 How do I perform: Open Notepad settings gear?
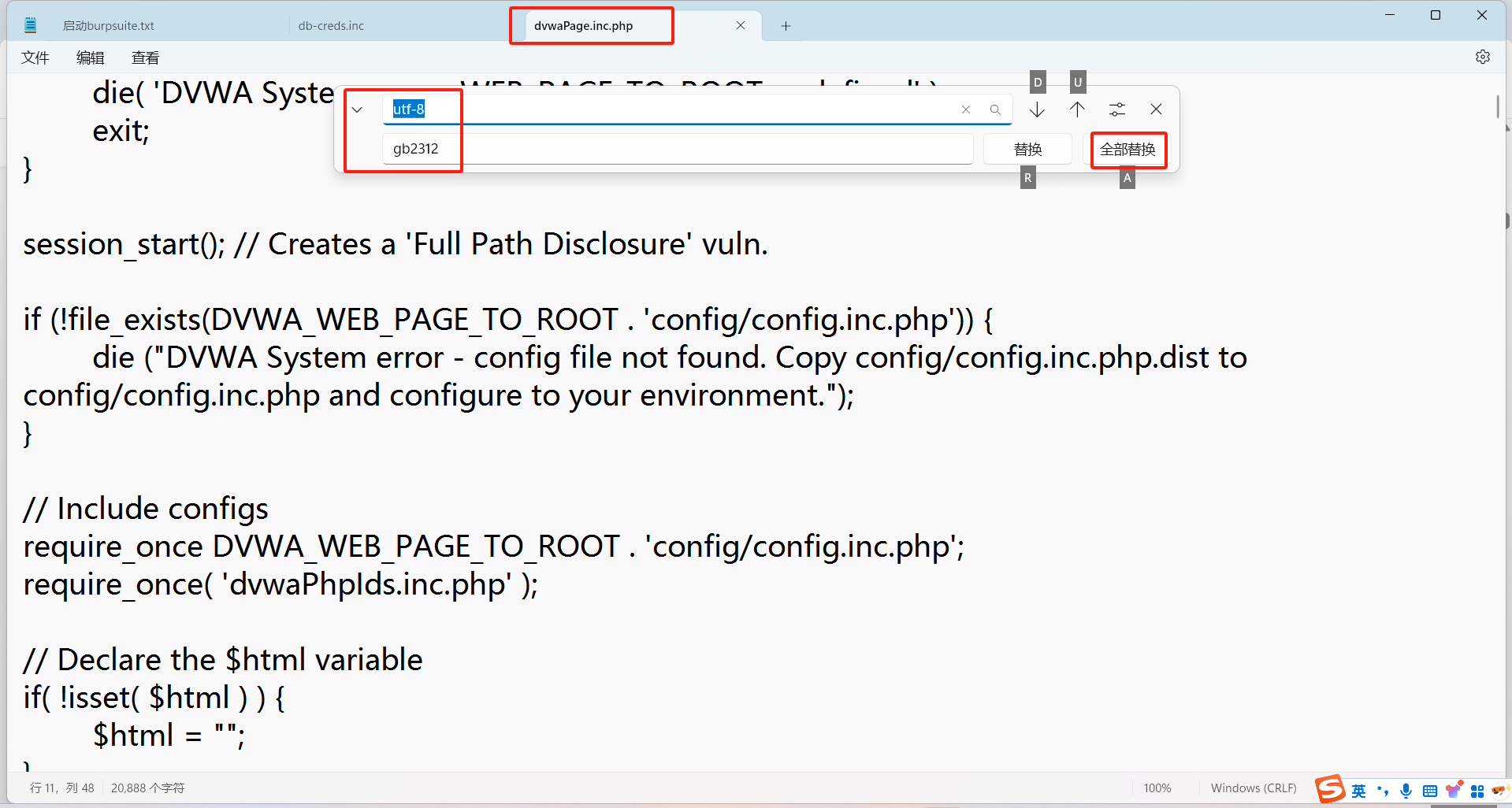tap(1483, 57)
